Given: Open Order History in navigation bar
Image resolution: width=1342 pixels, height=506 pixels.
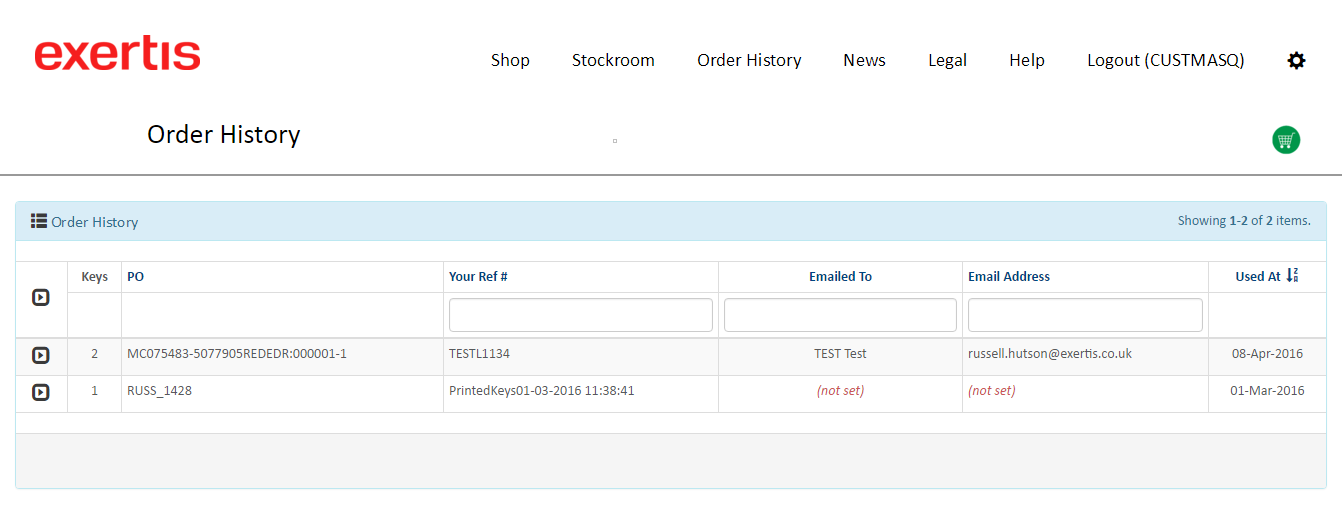Looking at the screenshot, I should tap(749, 60).
